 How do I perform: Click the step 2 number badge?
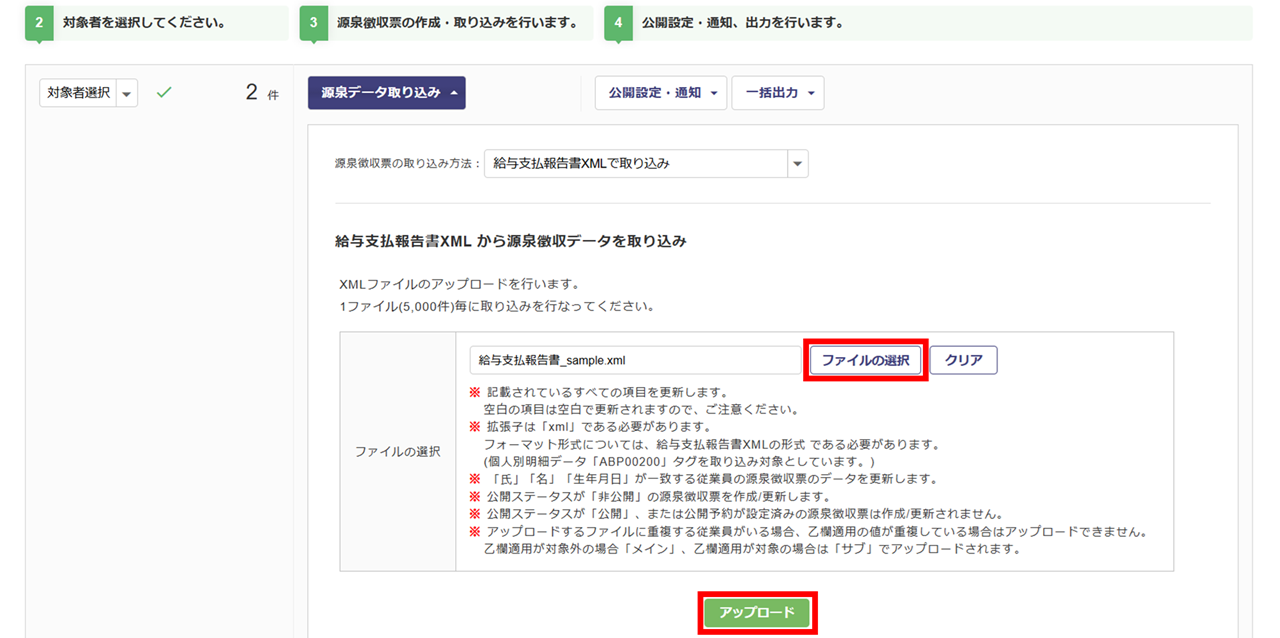click(39, 22)
